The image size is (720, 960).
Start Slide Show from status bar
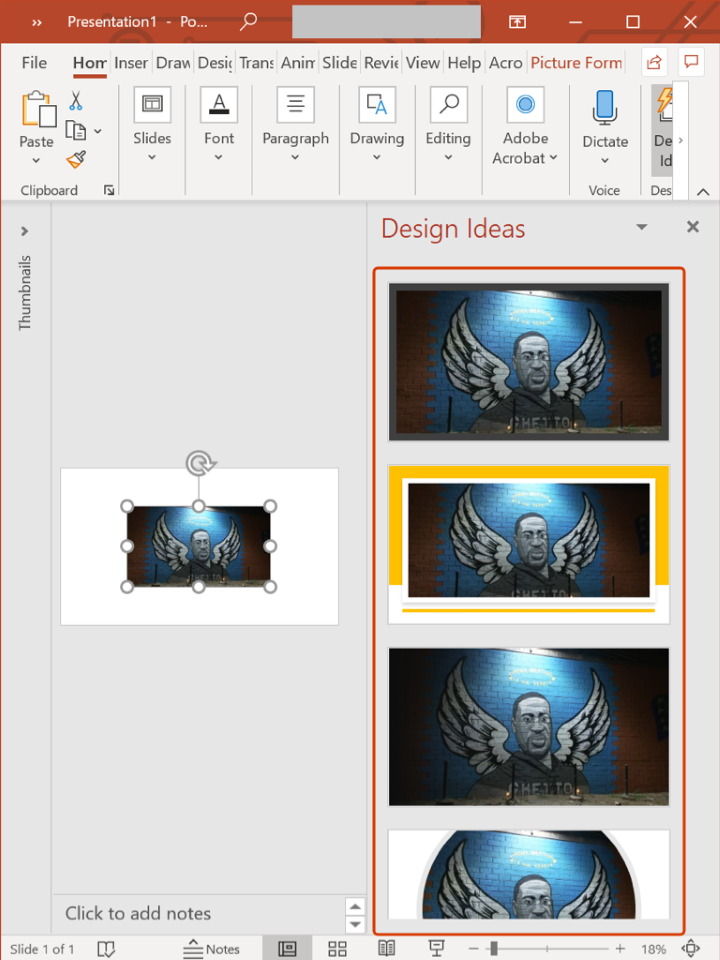[436, 949]
